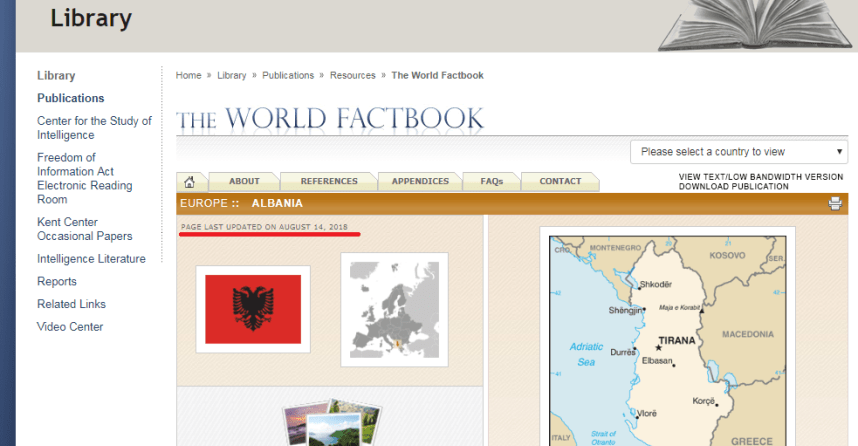Click the Download Publication link

[733, 187]
